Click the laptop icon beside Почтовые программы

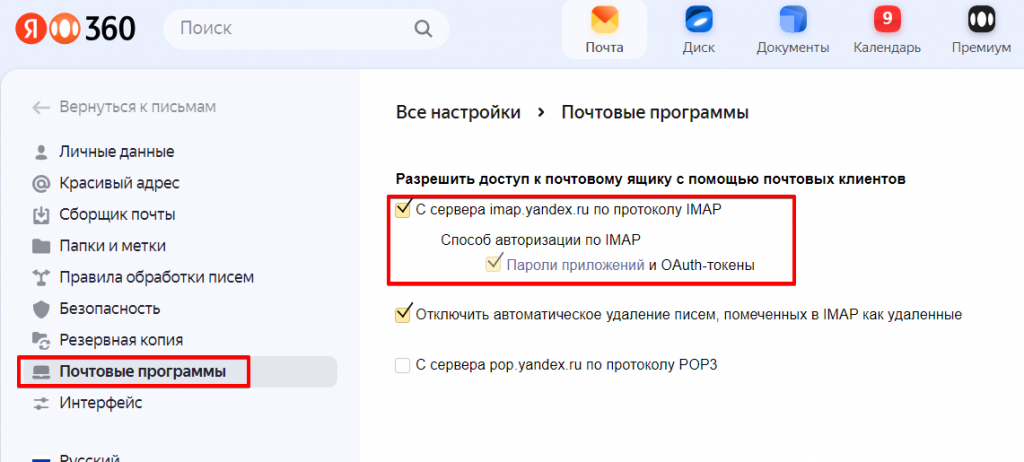[x=40, y=372]
